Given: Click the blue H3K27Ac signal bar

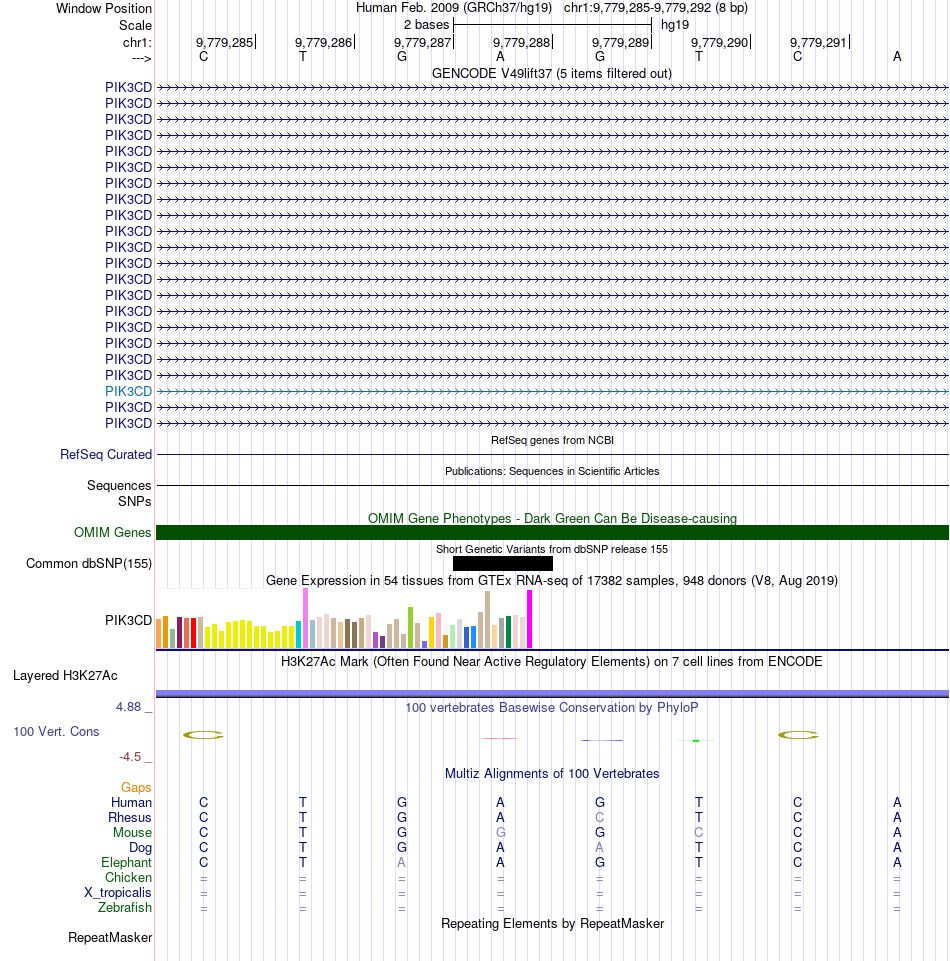Looking at the screenshot, I should 552,693.
